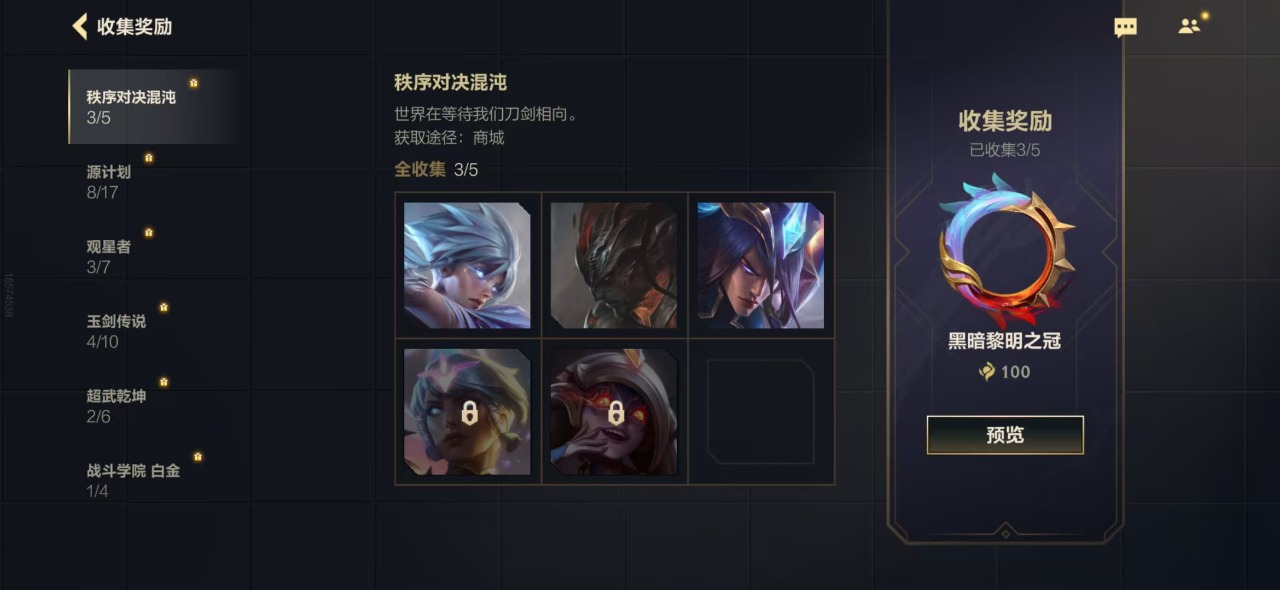Tap the empty sixth collection slot

click(761, 412)
